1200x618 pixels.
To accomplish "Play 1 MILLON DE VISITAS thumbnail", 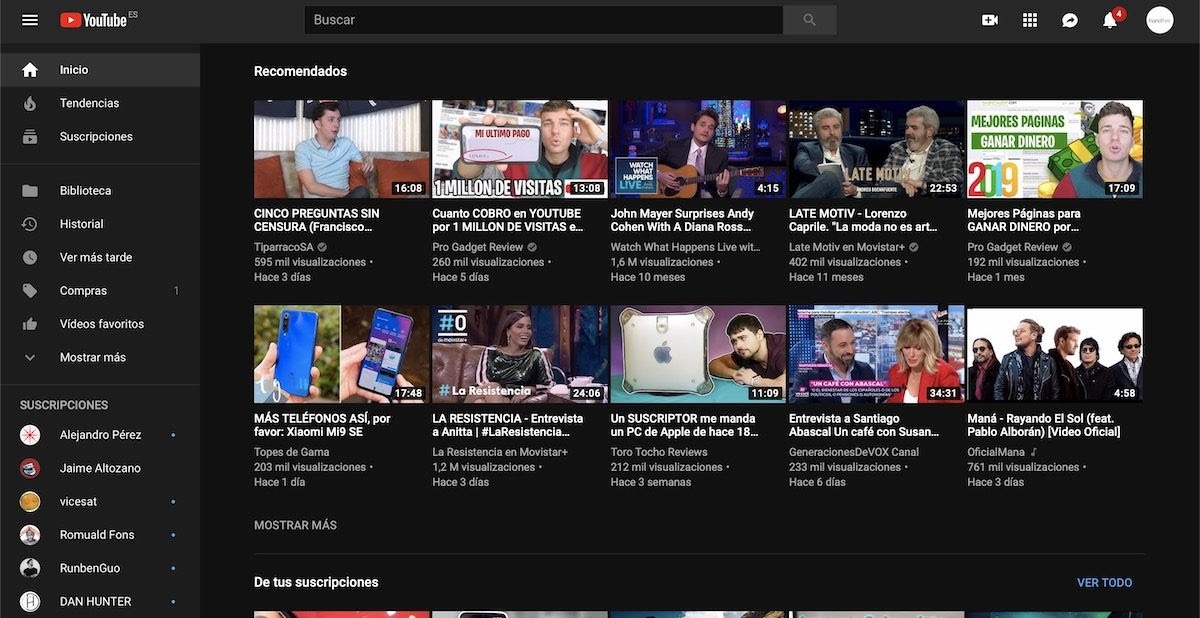I will click(x=520, y=149).
